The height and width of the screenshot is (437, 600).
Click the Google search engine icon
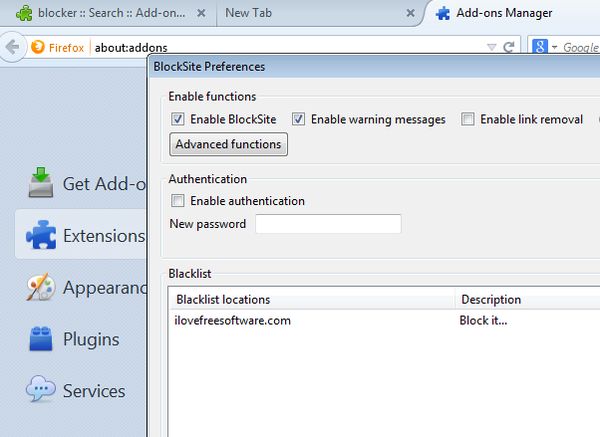coord(539,47)
